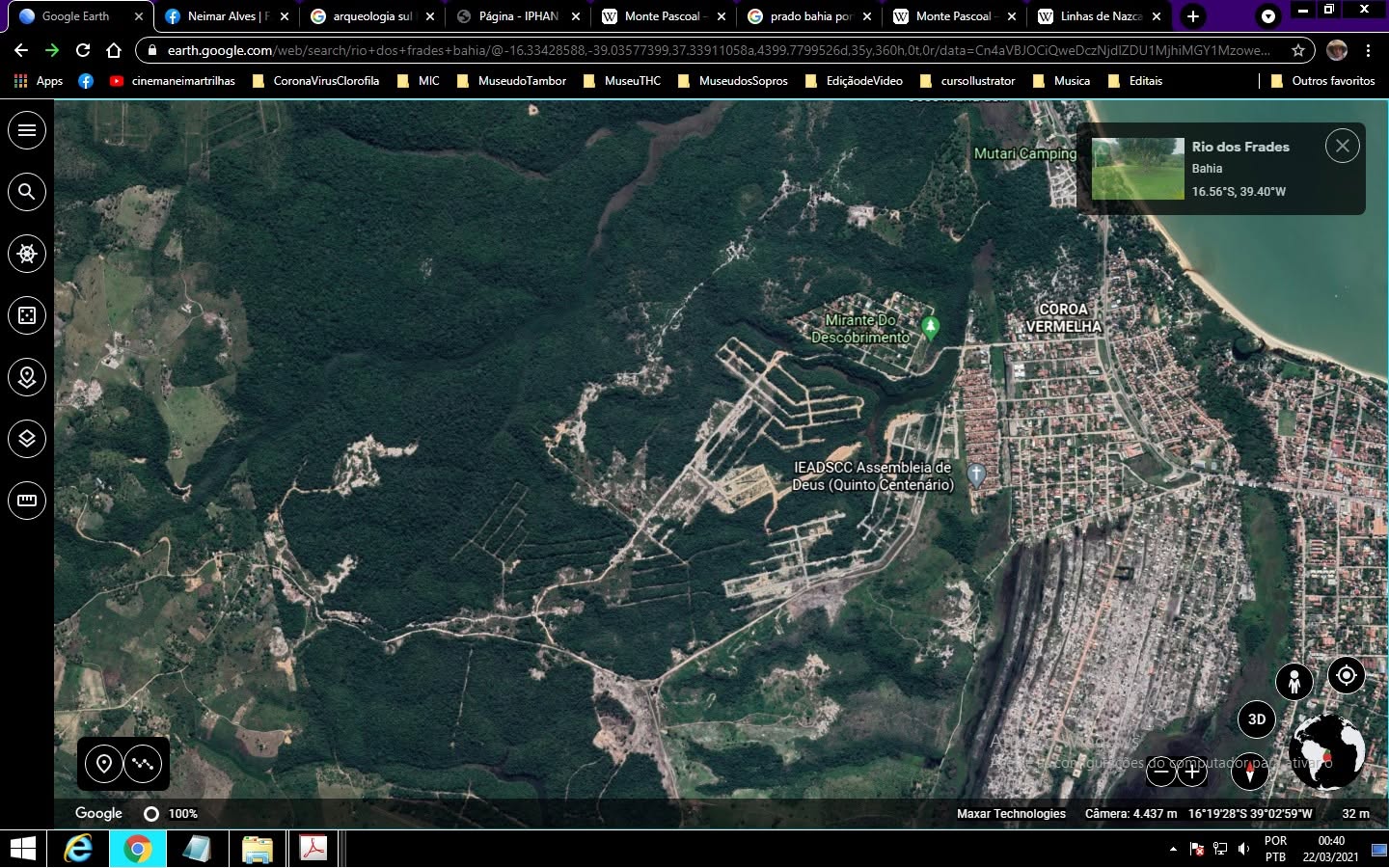The height and width of the screenshot is (868, 1389).
Task: Switch to the arqueologia sul Google tab
Action: [x=371, y=16]
